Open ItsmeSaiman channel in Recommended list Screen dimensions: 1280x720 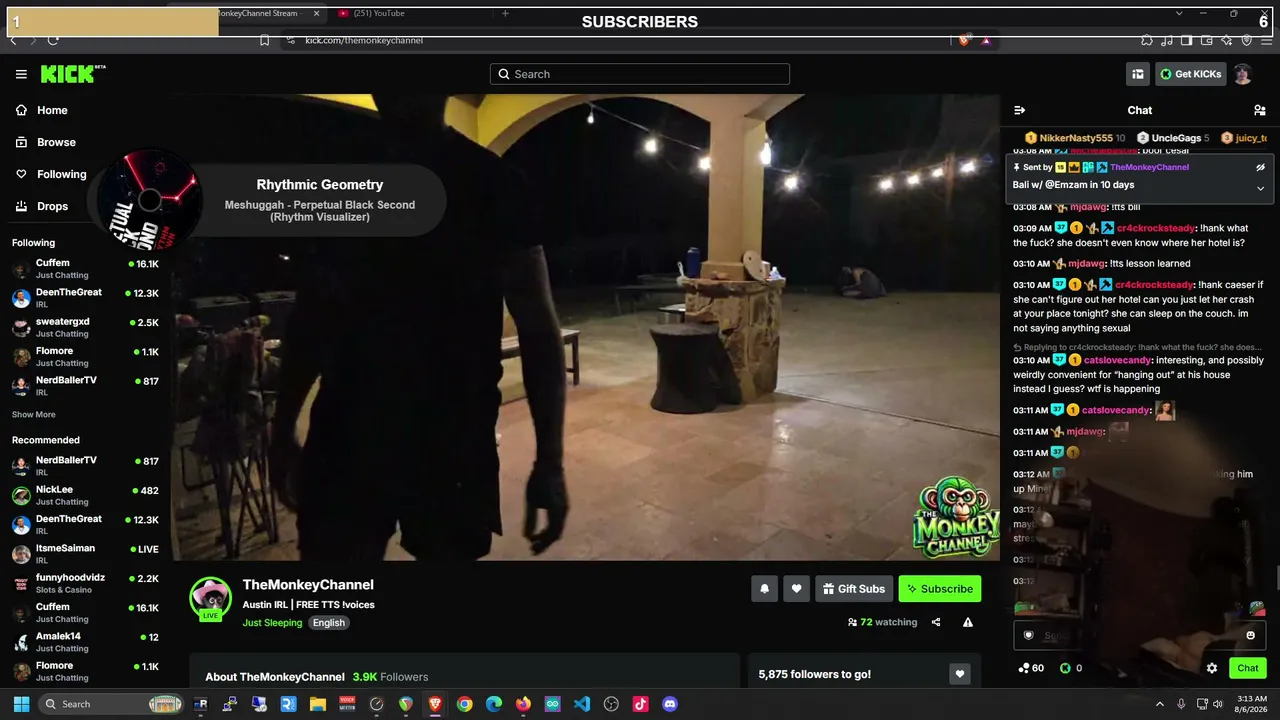(85, 554)
